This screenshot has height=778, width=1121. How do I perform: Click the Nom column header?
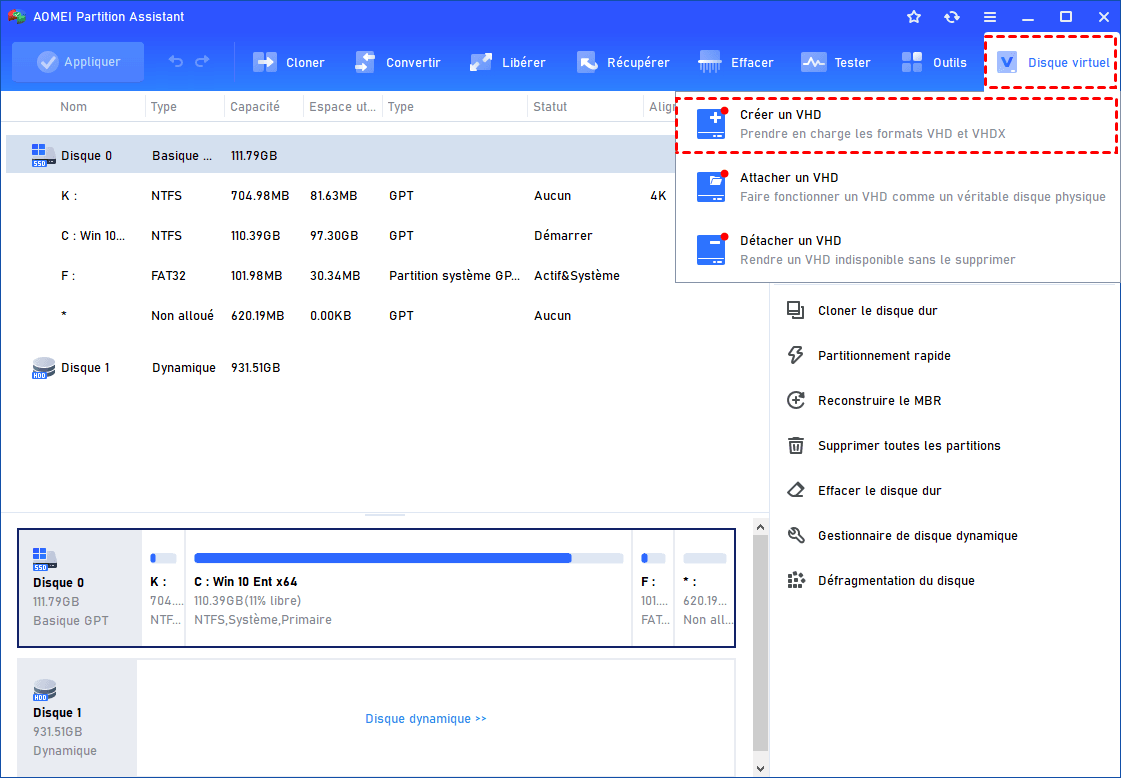pos(74,107)
